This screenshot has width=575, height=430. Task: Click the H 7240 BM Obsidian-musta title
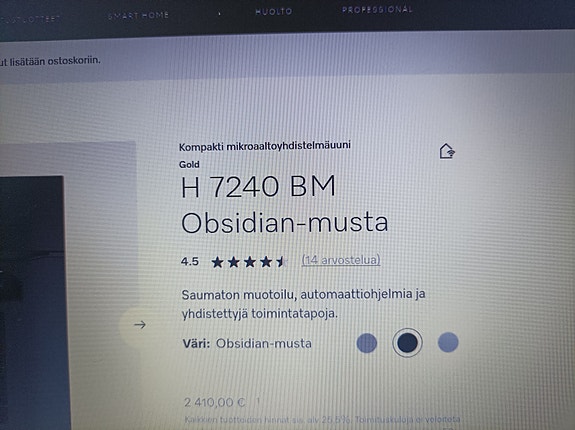[285, 205]
